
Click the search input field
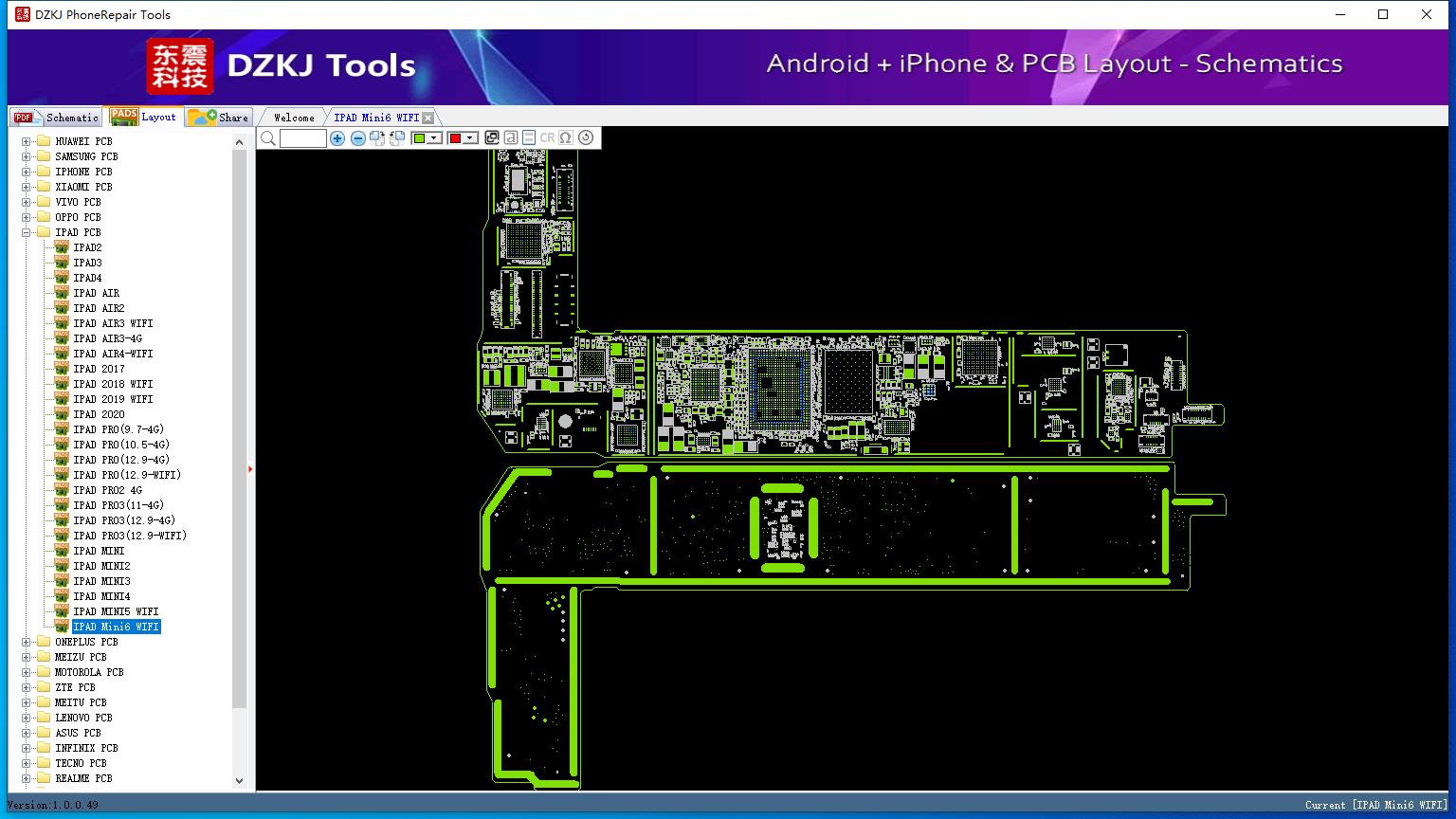pyautogui.click(x=303, y=138)
